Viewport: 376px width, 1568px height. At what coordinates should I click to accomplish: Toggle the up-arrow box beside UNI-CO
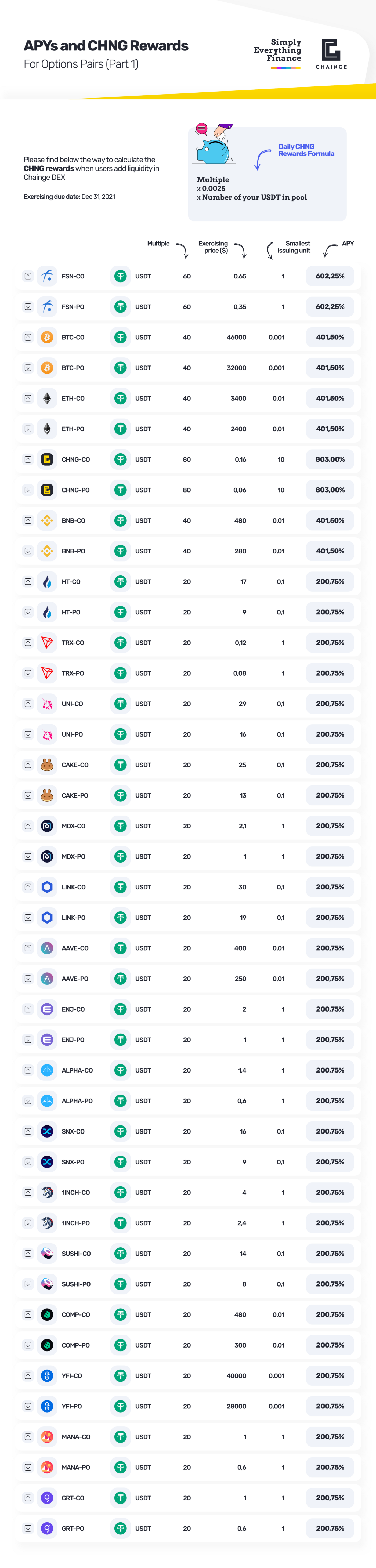tap(28, 704)
